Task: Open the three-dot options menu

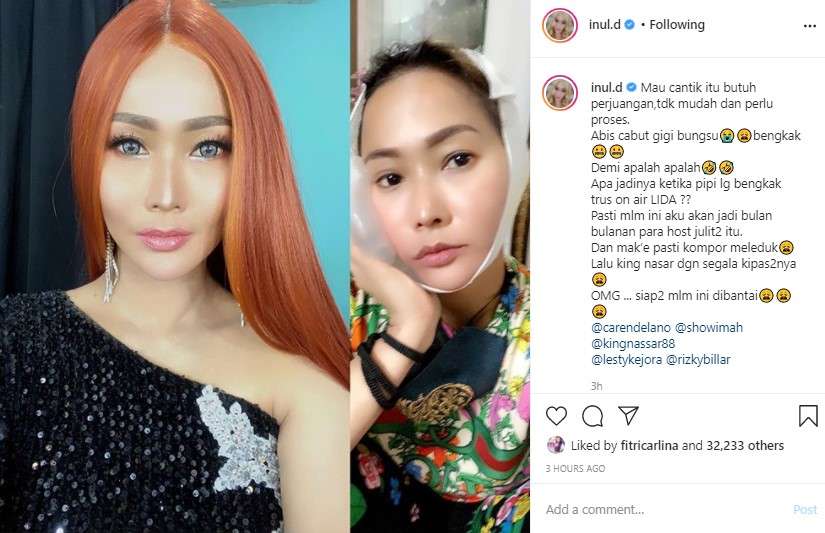Action: [x=810, y=26]
